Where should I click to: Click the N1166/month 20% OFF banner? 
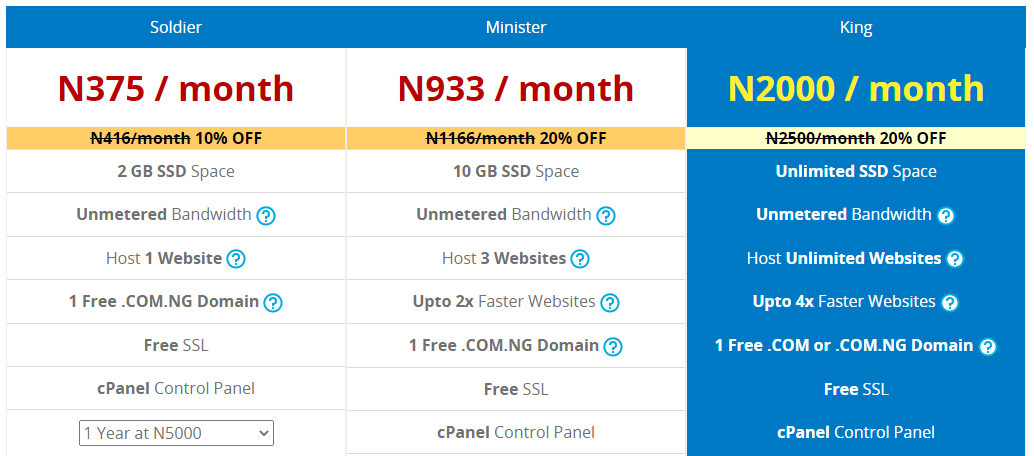[516, 139]
